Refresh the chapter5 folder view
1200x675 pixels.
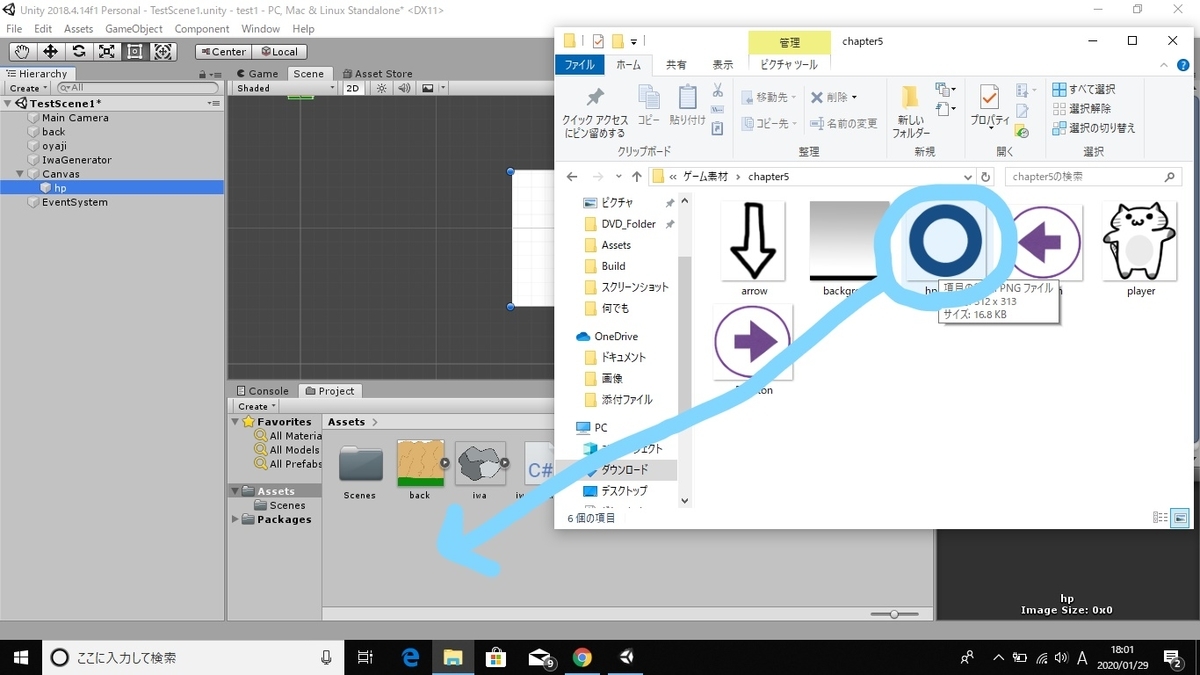pyautogui.click(x=986, y=177)
